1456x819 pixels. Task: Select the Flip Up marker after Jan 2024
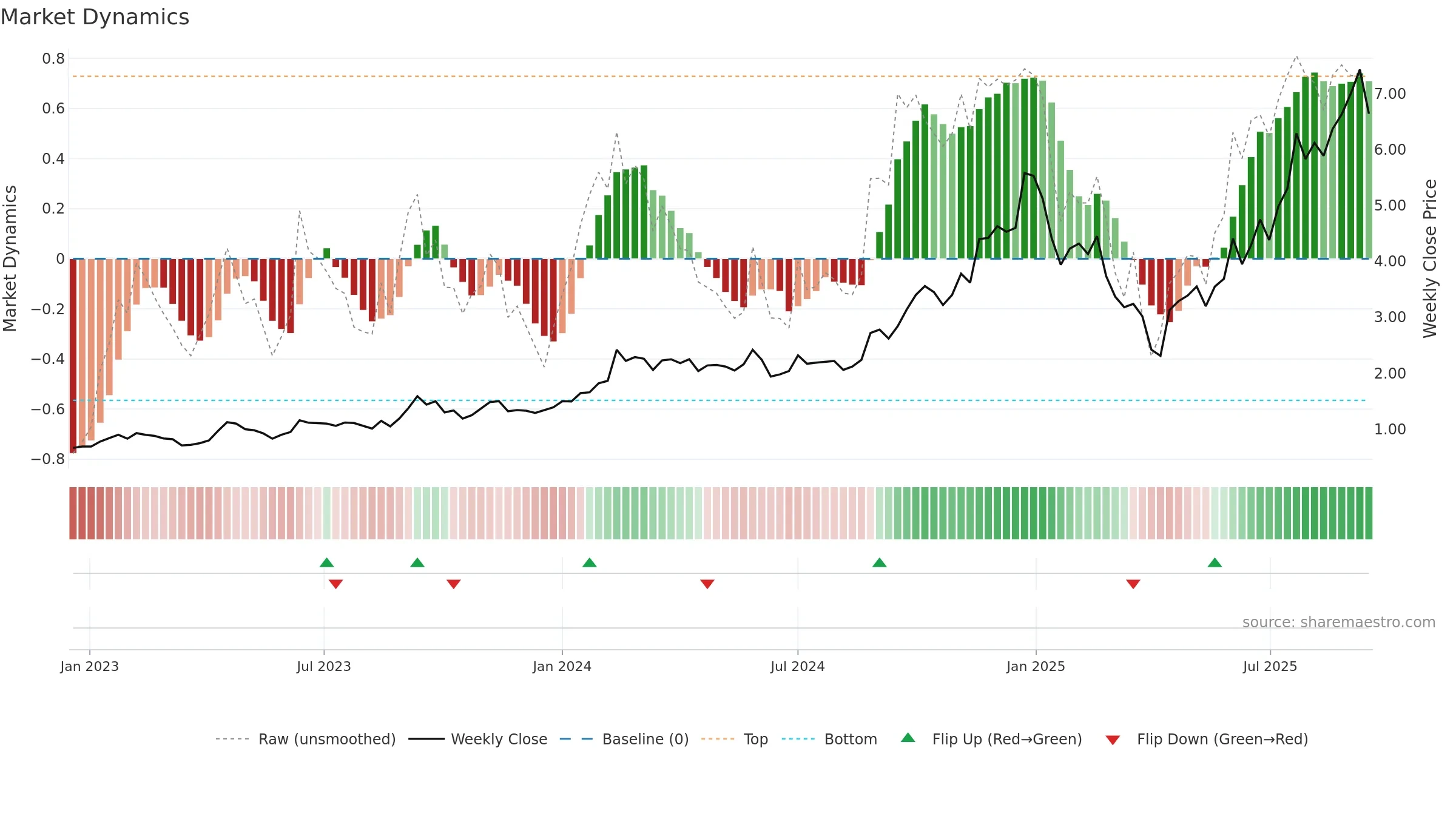(x=590, y=562)
